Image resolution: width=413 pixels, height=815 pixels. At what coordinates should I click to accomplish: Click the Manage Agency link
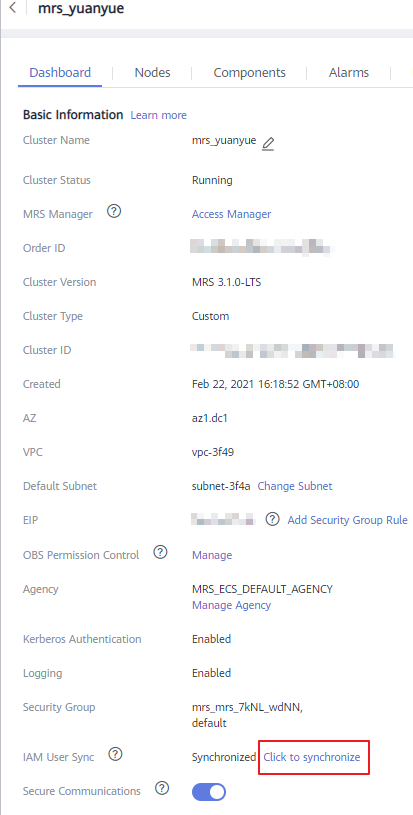pyautogui.click(x=232, y=605)
